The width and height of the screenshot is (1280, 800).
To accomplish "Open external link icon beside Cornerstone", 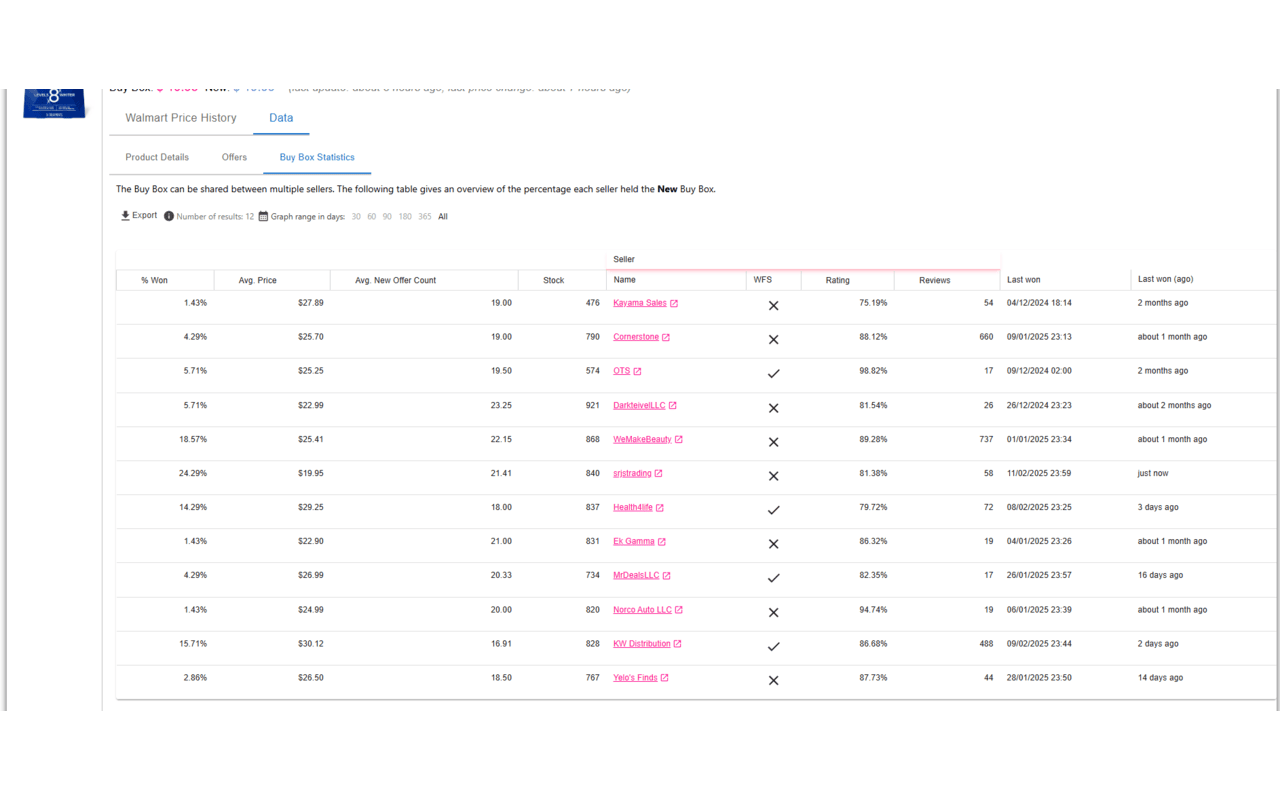I will [666, 337].
